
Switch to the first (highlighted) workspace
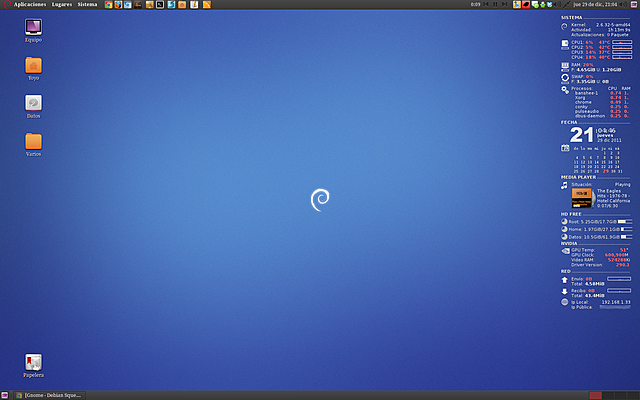click(596, 395)
